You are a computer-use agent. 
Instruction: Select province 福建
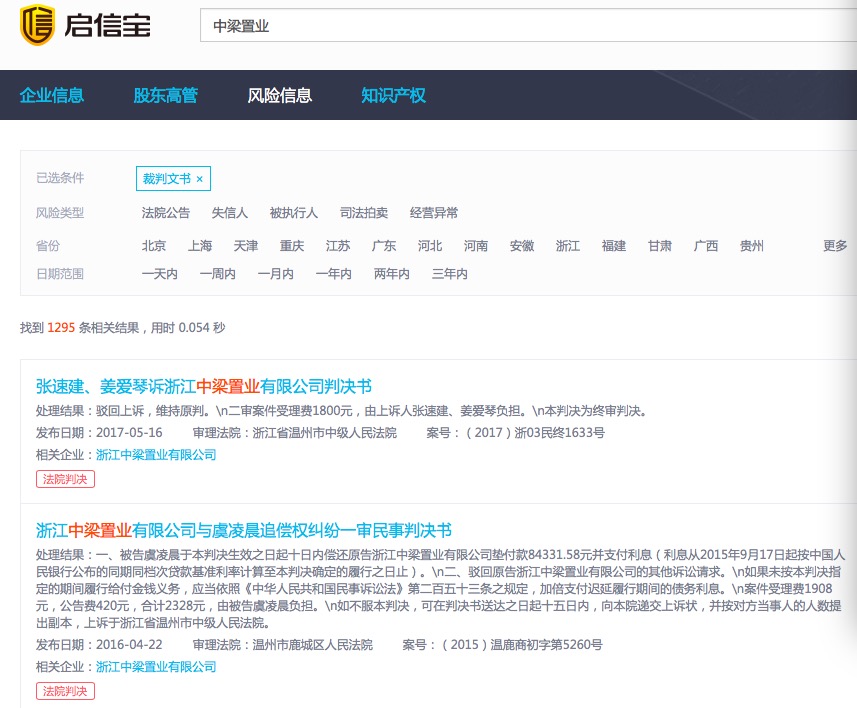(x=614, y=245)
